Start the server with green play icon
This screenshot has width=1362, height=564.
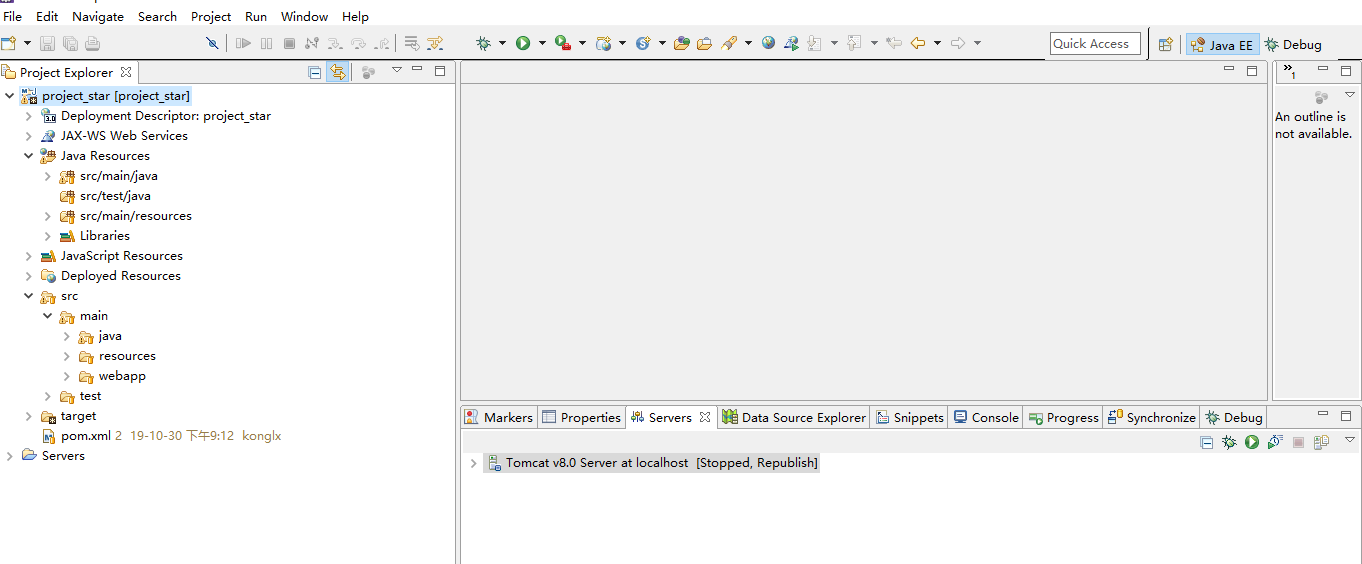pyautogui.click(x=1252, y=442)
